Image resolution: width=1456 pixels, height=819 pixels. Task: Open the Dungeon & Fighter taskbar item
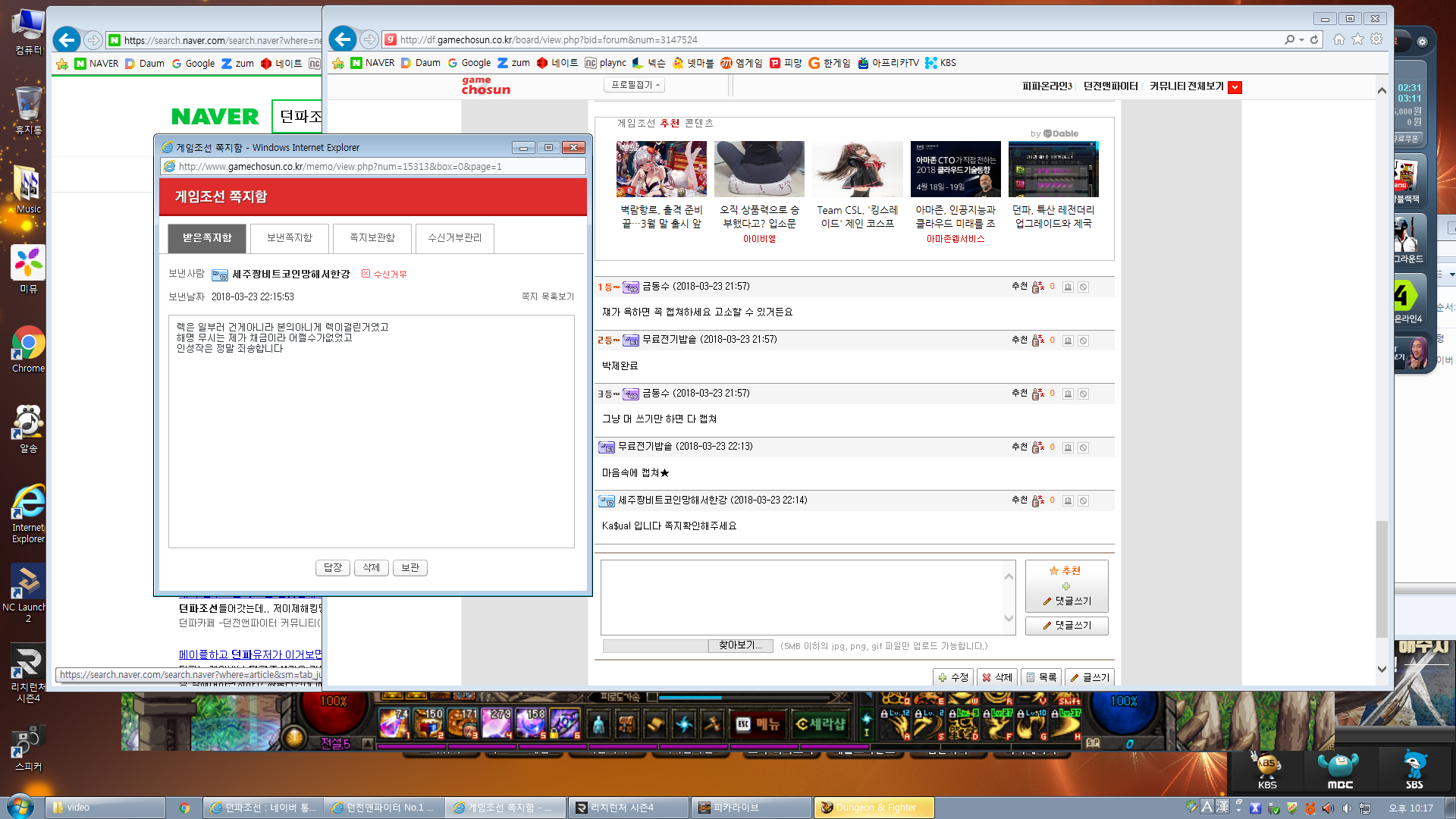tap(874, 808)
